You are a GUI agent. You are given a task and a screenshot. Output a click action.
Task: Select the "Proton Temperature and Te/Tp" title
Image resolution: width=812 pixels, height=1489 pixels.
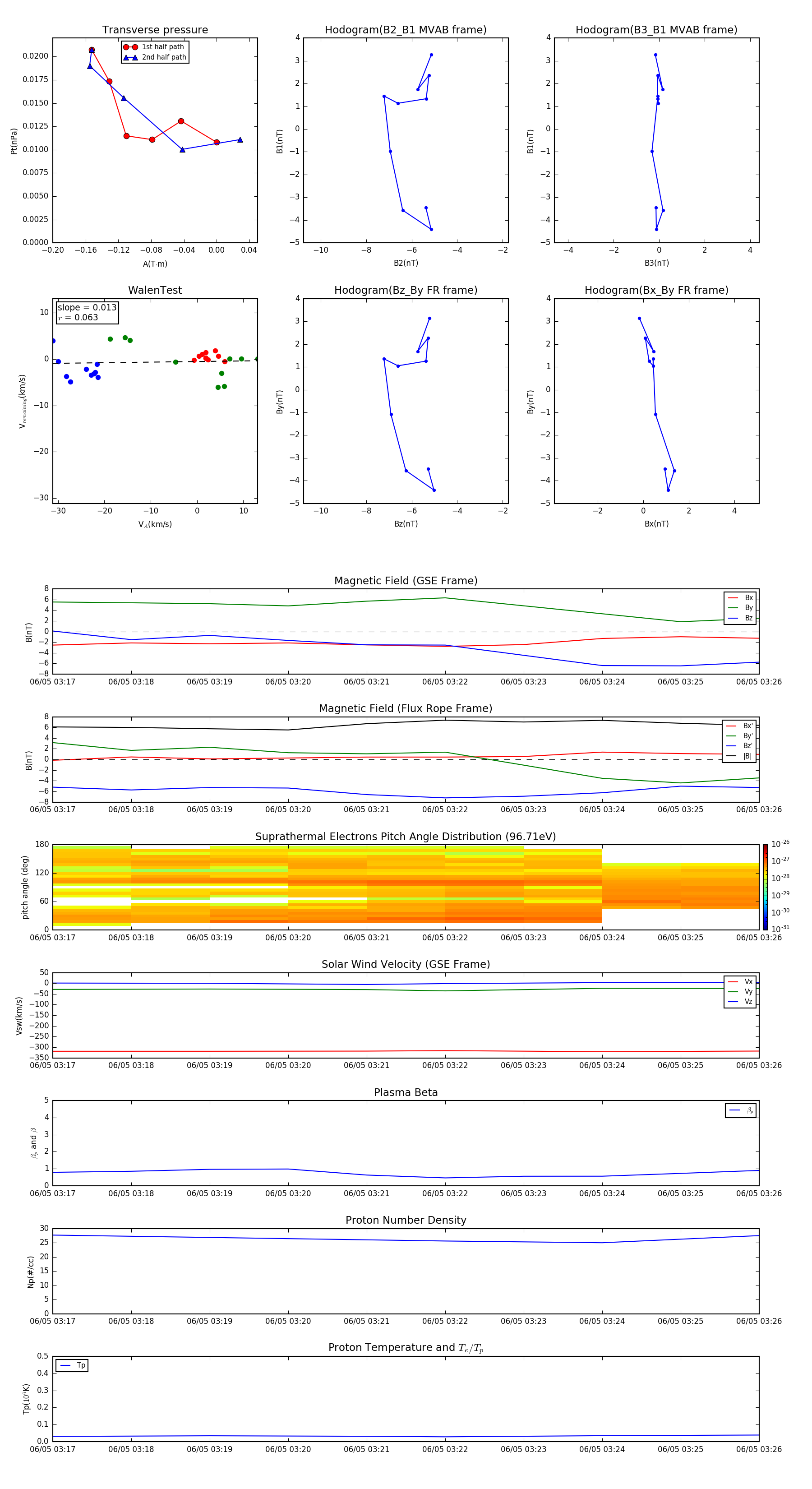point(406,1348)
